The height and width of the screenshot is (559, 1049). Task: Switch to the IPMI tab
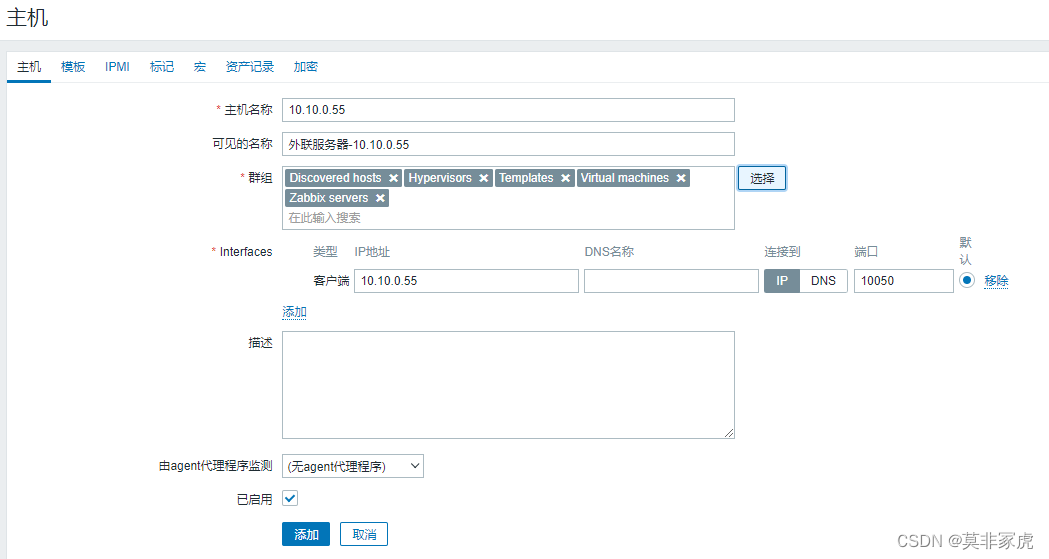click(x=117, y=67)
